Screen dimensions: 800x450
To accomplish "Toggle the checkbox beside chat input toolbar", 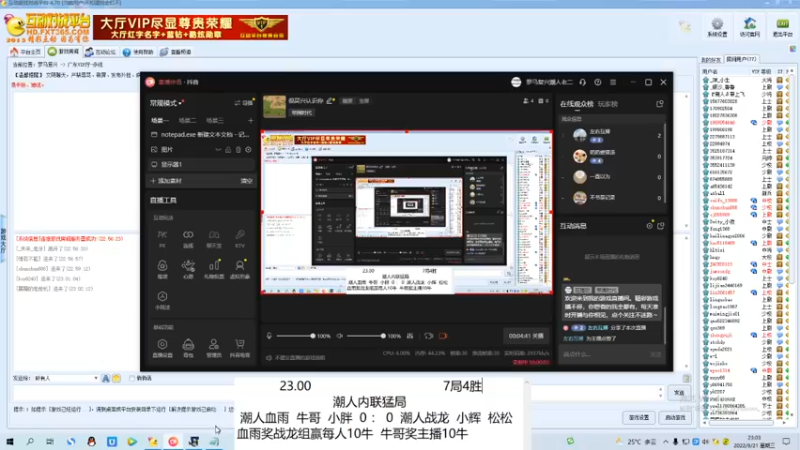I will (132, 378).
